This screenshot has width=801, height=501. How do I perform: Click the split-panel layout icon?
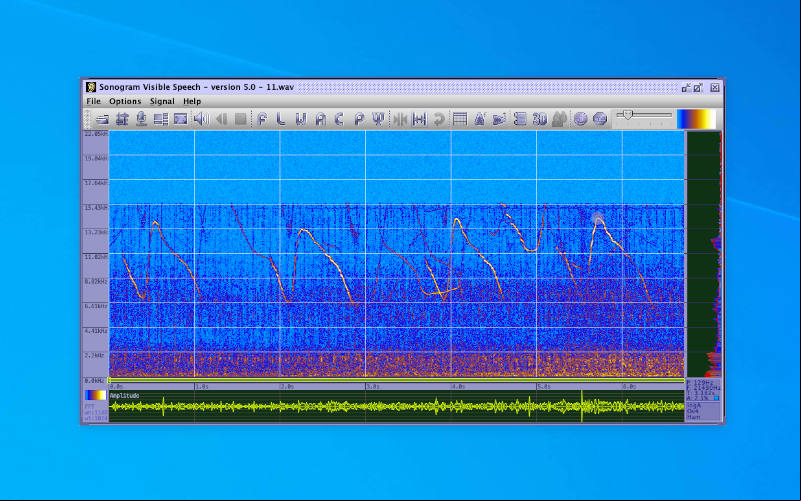(x=161, y=120)
